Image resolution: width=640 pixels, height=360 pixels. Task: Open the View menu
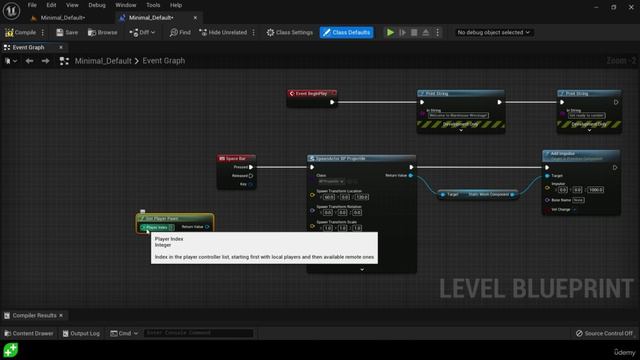point(72,5)
